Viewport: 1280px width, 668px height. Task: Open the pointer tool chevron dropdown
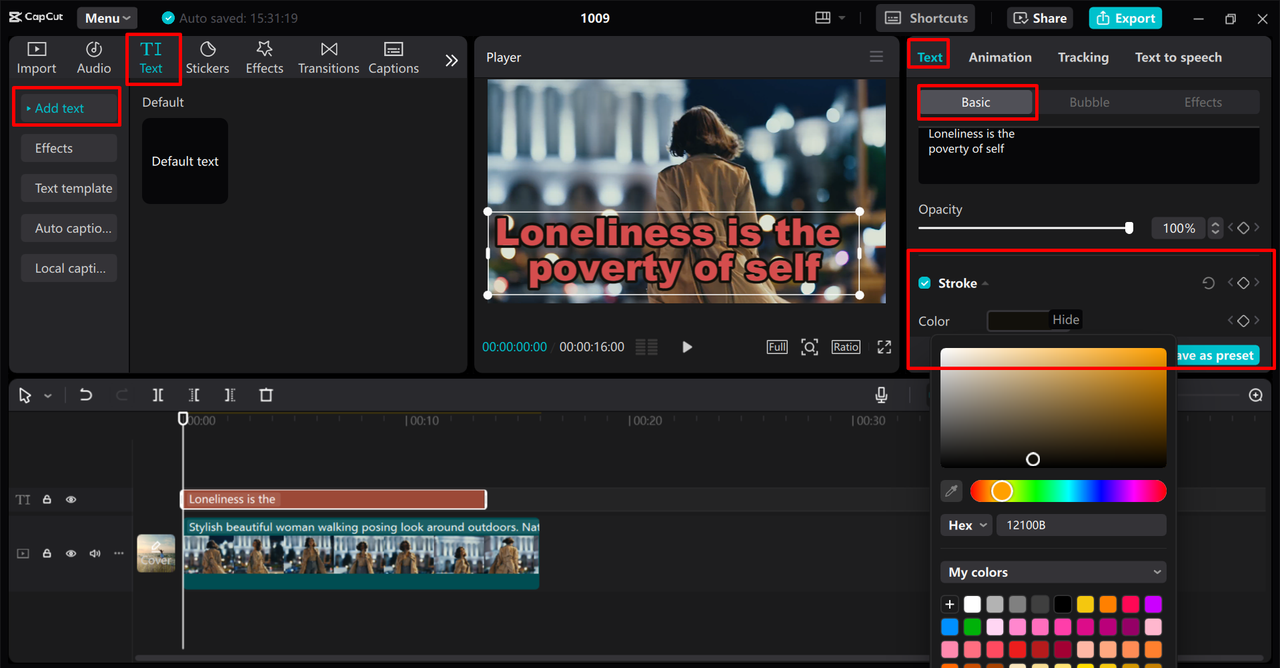pyautogui.click(x=47, y=396)
